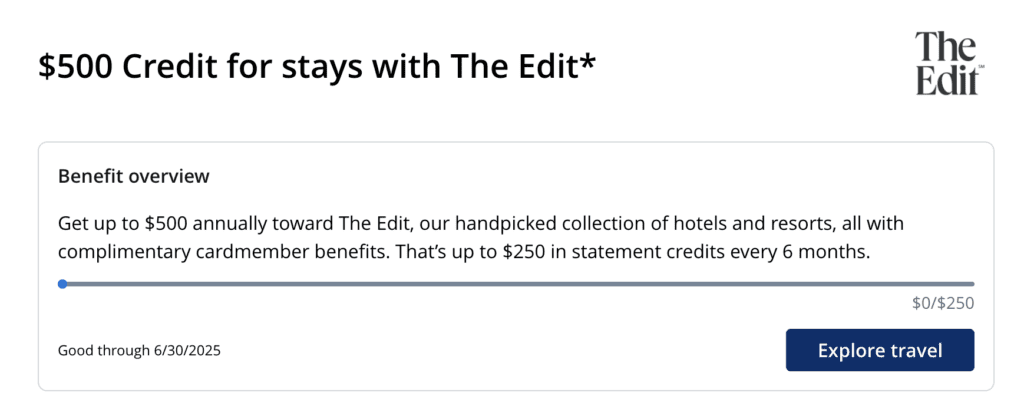Select the "Benefit overview" heading

tap(134, 177)
